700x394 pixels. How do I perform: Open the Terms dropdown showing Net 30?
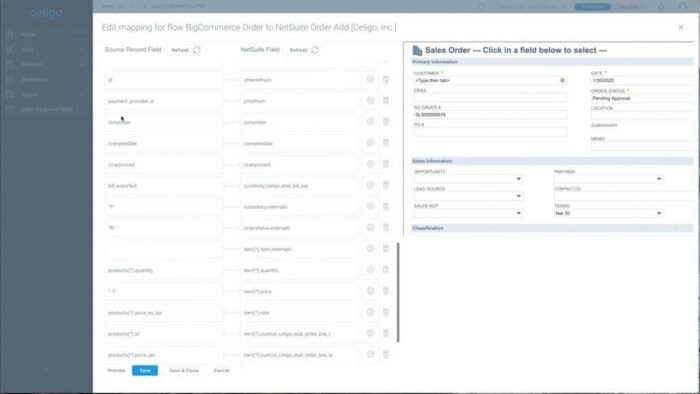point(608,213)
